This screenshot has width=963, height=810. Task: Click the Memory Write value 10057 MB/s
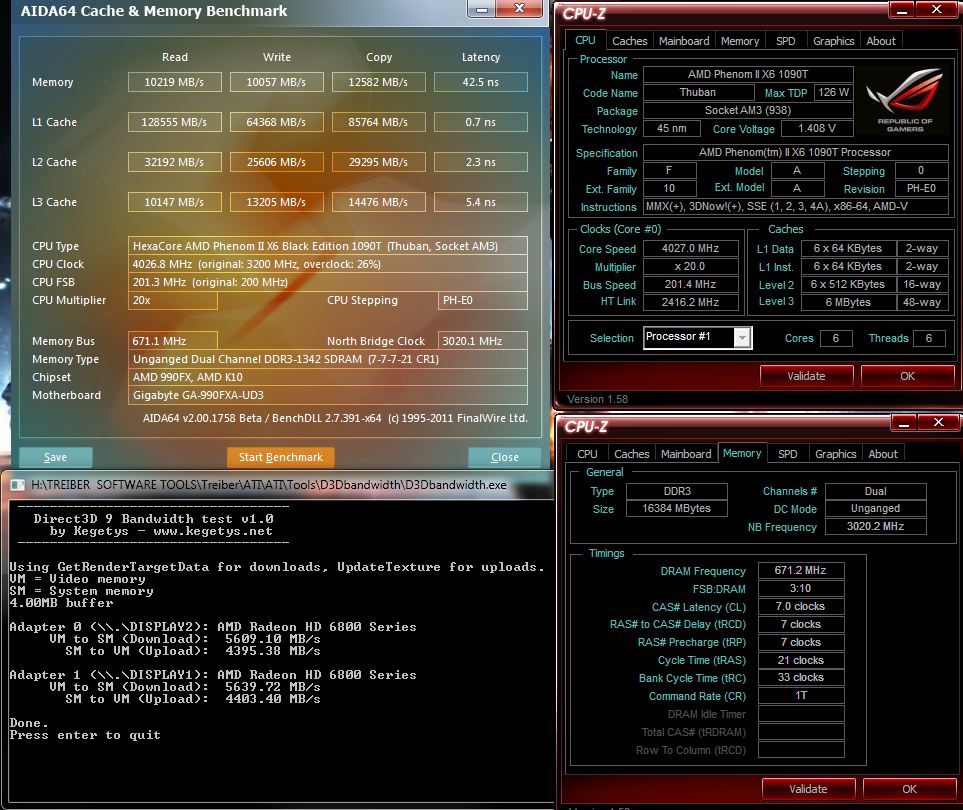click(276, 82)
